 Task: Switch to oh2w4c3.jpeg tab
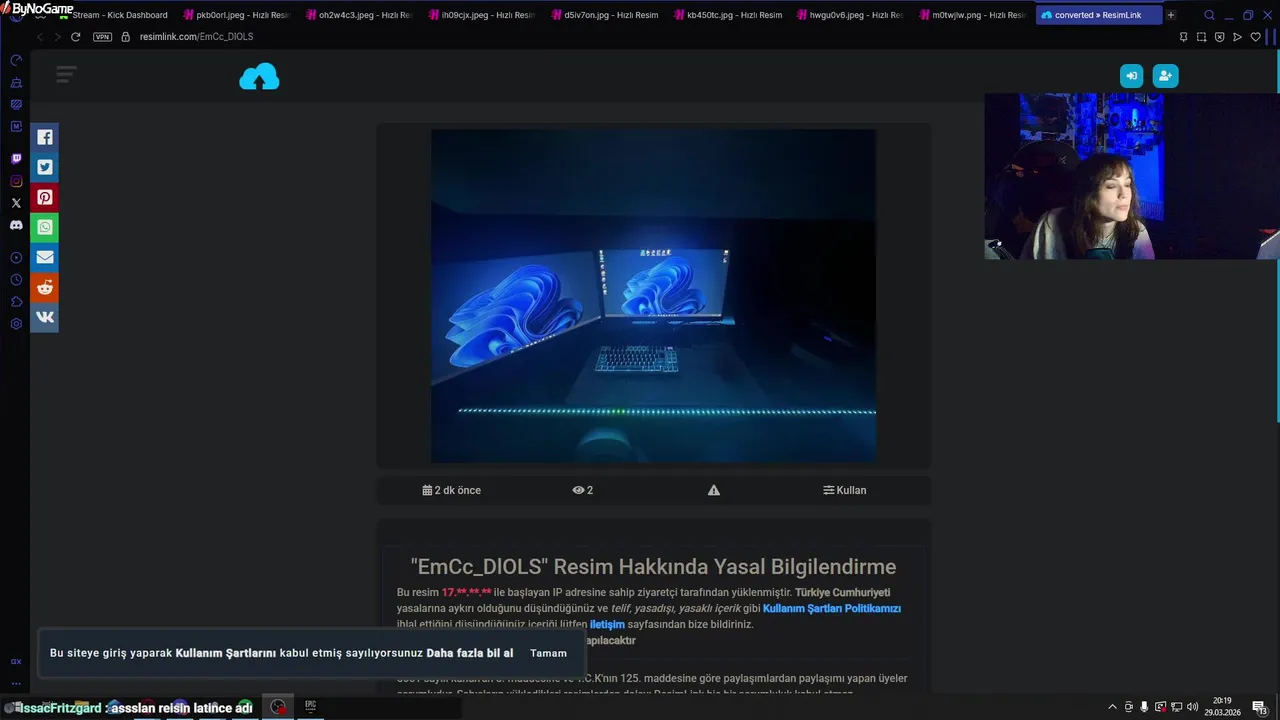click(358, 15)
